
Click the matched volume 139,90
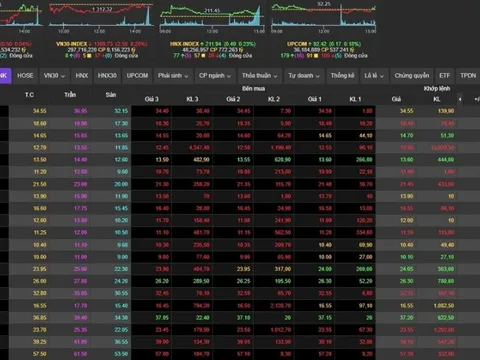point(446,111)
